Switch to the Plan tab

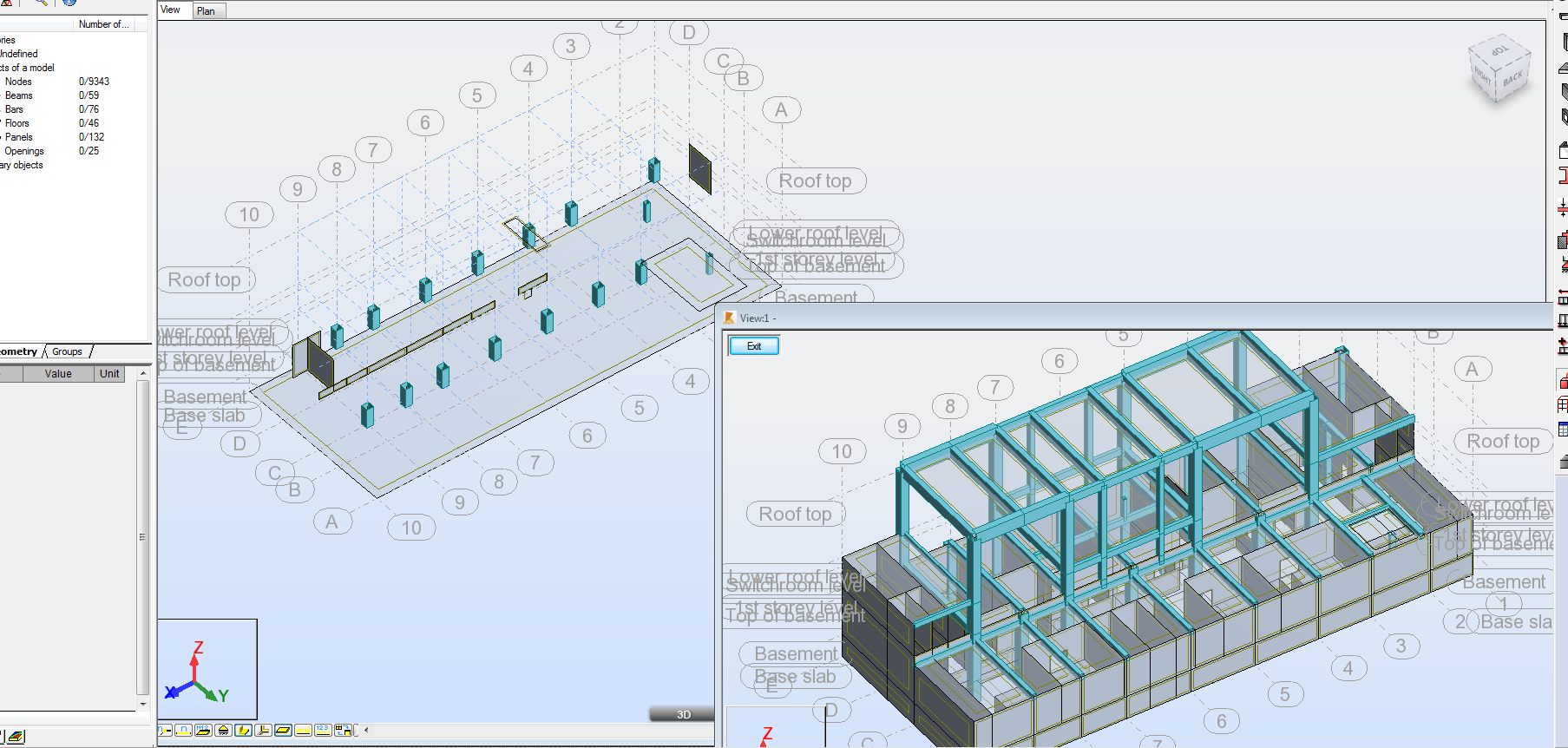coord(206,11)
